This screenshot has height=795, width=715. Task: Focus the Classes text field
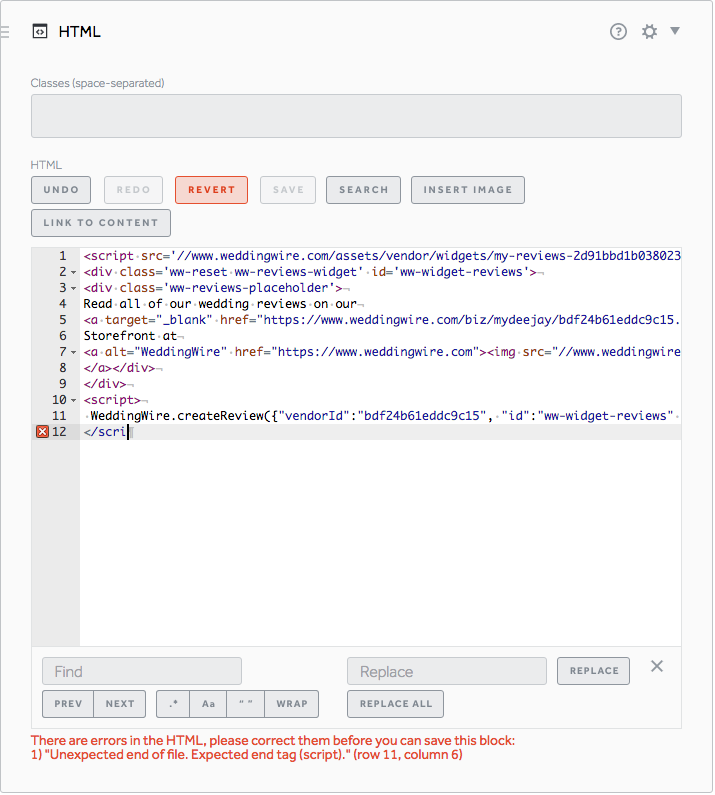coord(356,116)
